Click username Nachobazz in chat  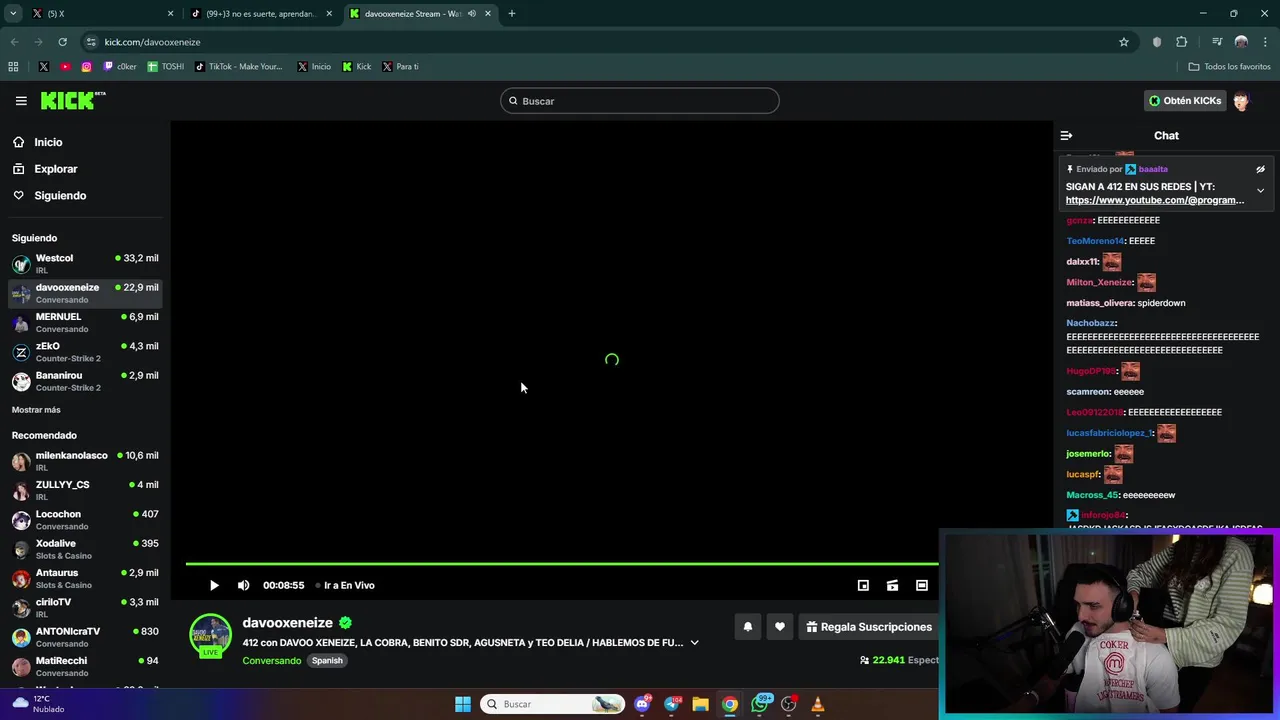click(1090, 323)
